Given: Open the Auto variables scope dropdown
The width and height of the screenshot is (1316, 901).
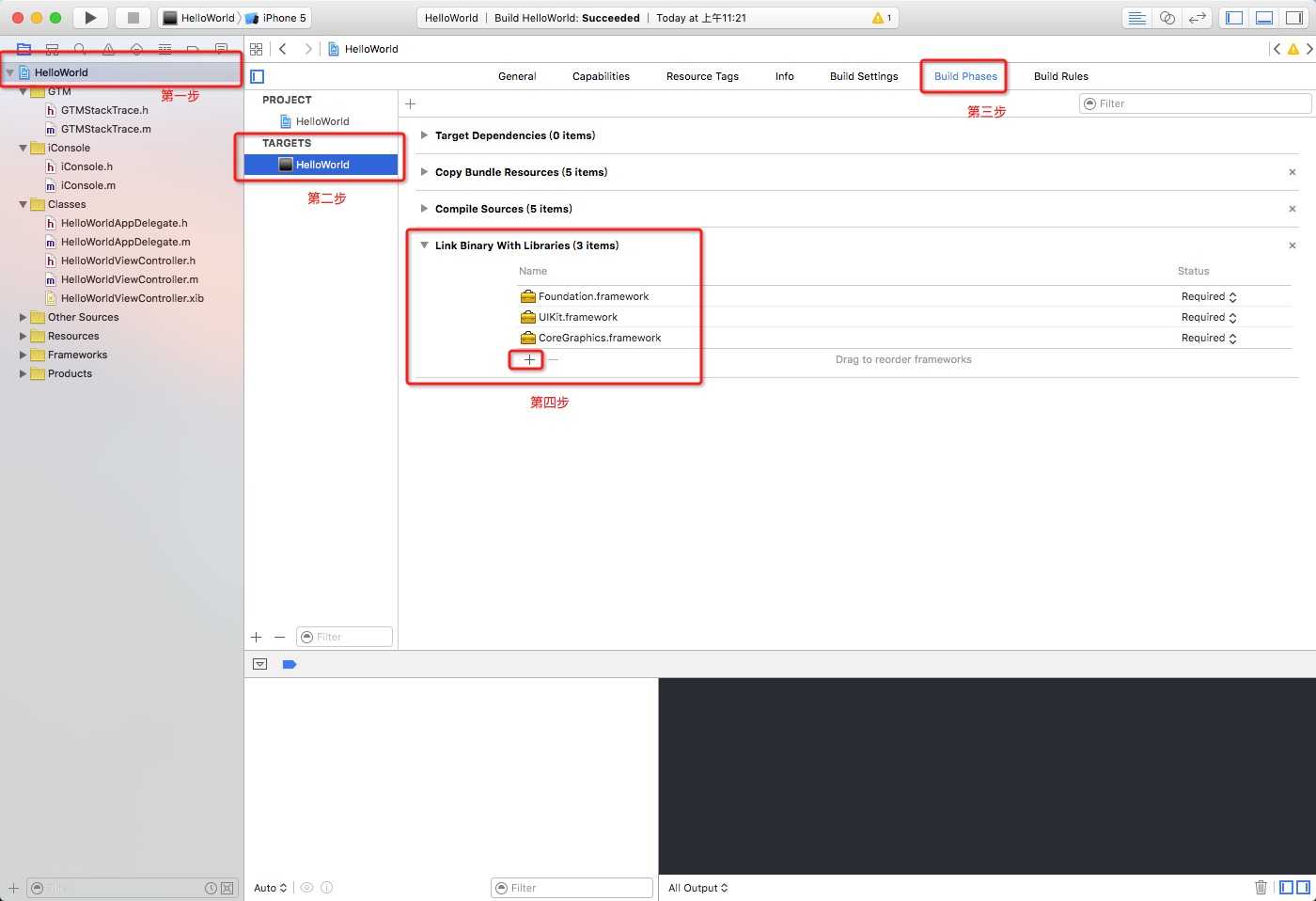Looking at the screenshot, I should click(x=270, y=888).
